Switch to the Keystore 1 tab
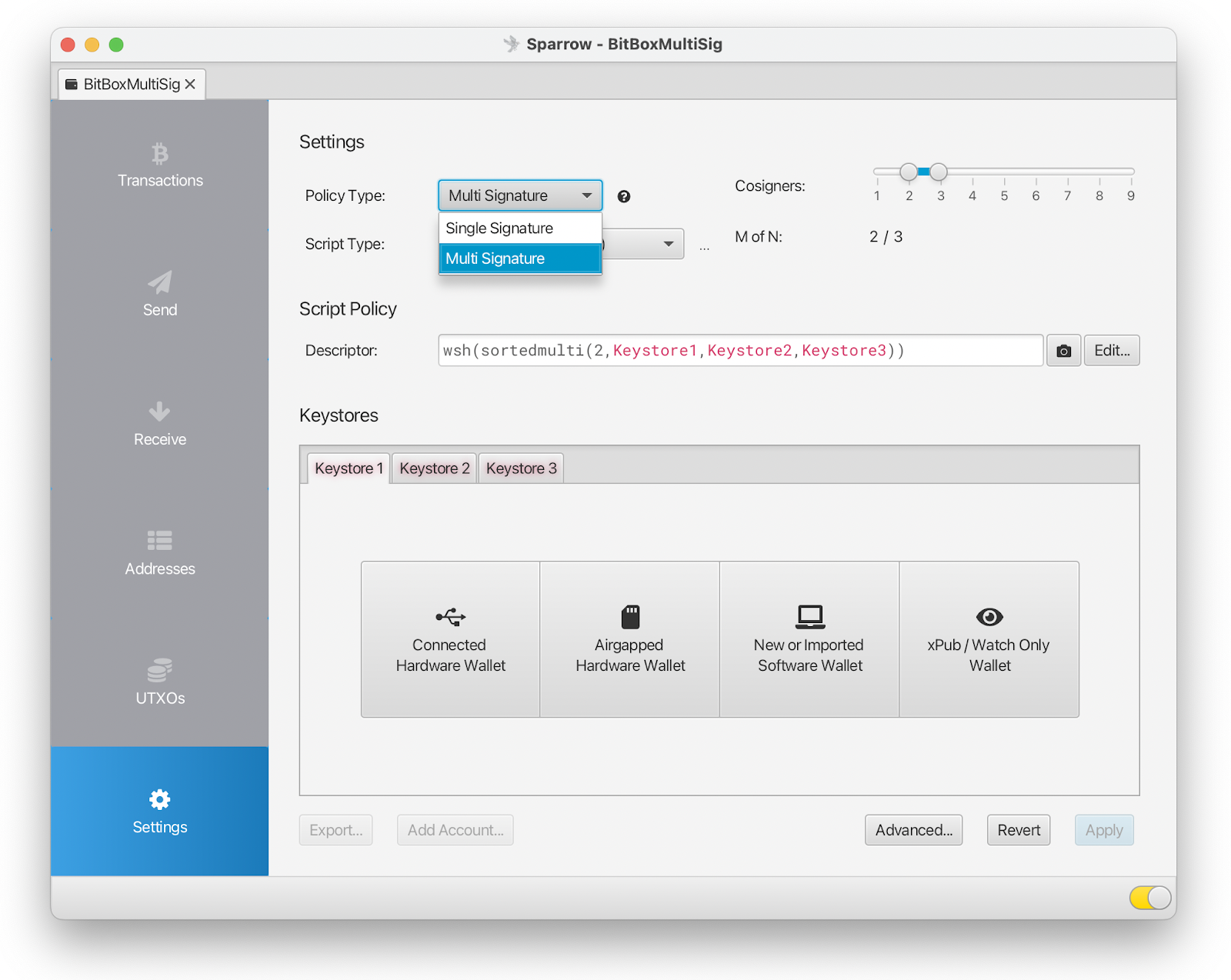The height and width of the screenshot is (980, 1231). pos(349,468)
